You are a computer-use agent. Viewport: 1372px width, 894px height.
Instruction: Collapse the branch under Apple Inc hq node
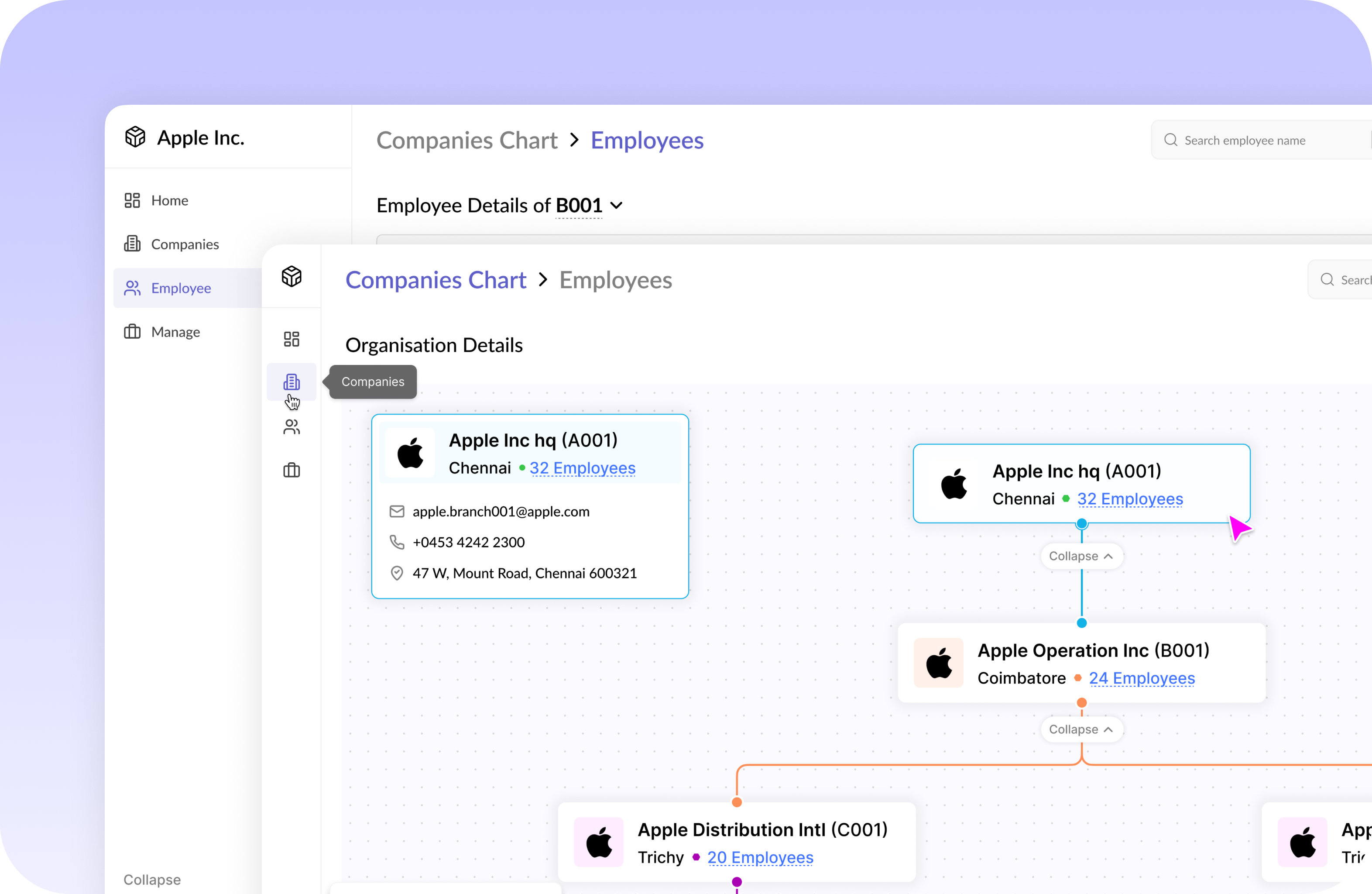[1081, 556]
